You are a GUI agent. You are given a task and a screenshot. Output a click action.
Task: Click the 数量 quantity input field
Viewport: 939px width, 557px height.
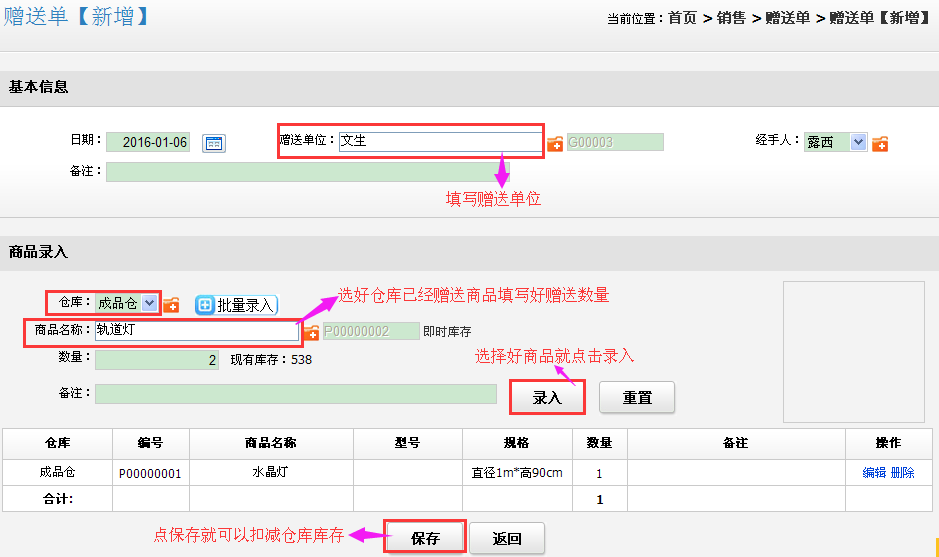[x=157, y=360]
